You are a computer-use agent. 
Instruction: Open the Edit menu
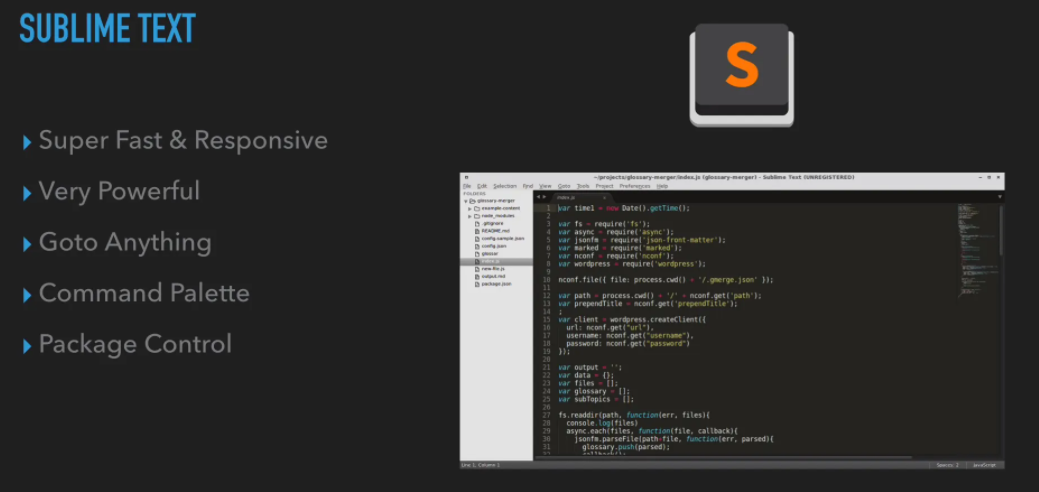pos(482,186)
